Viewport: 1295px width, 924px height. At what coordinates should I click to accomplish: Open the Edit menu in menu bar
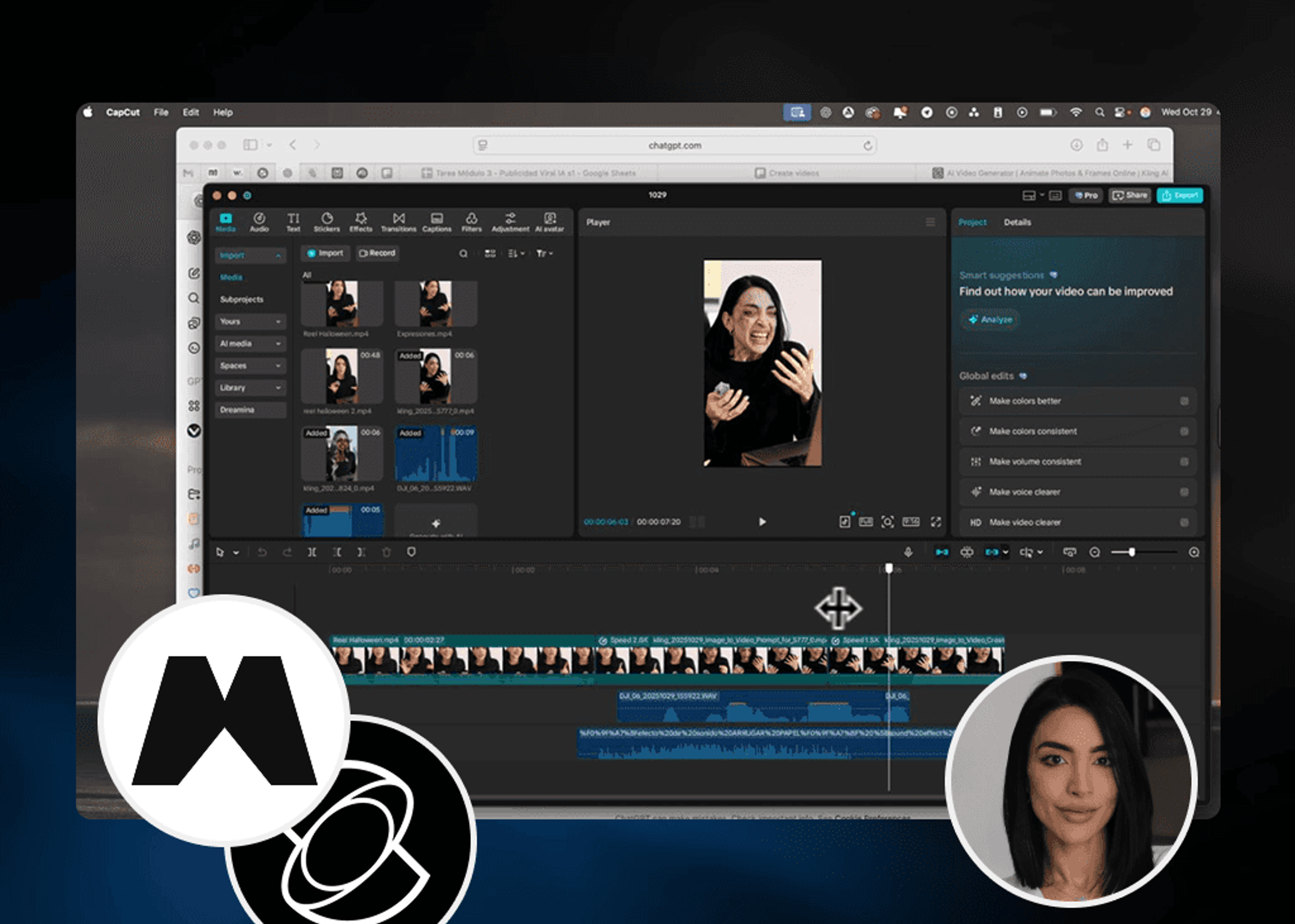(x=191, y=112)
